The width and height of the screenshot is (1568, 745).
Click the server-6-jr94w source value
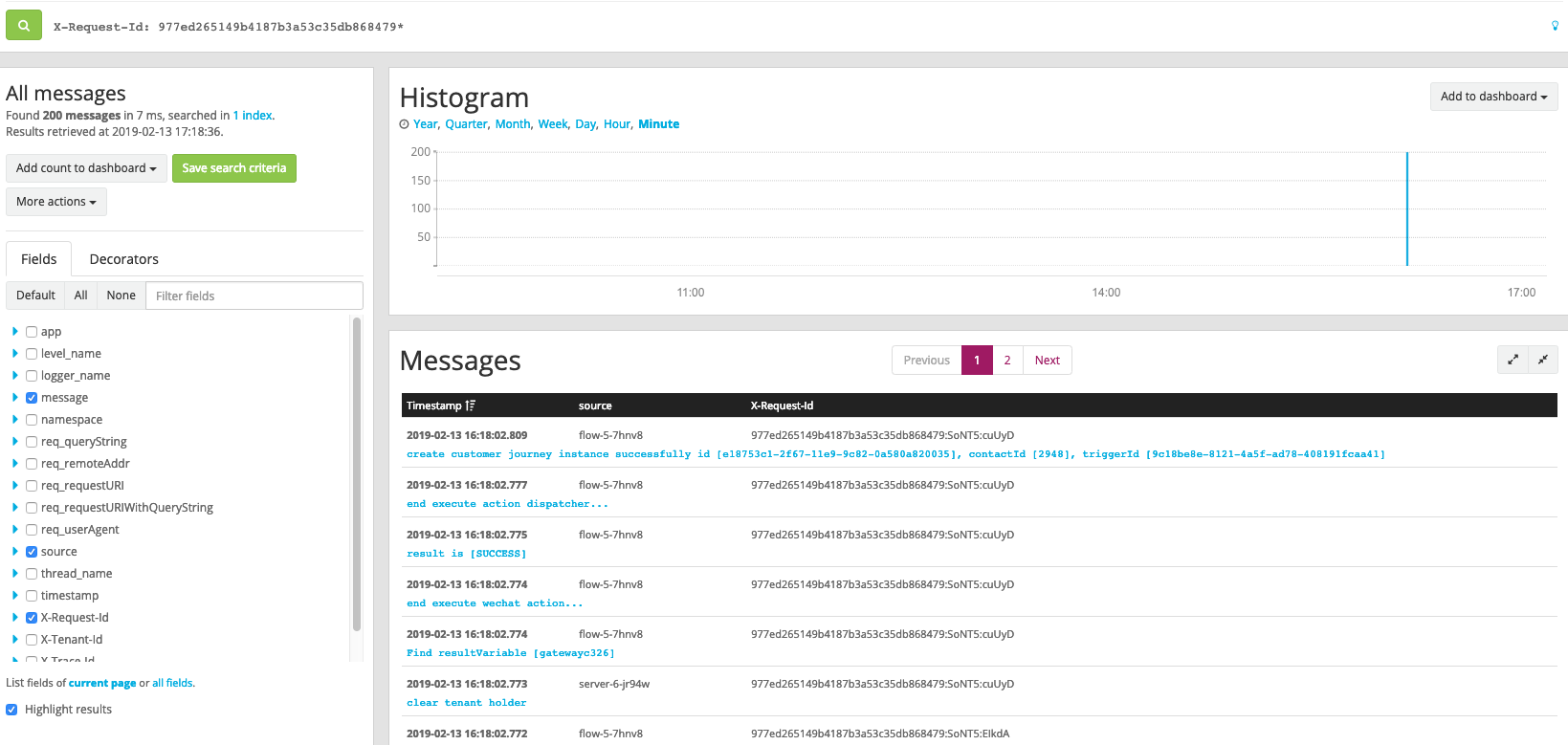coord(614,684)
